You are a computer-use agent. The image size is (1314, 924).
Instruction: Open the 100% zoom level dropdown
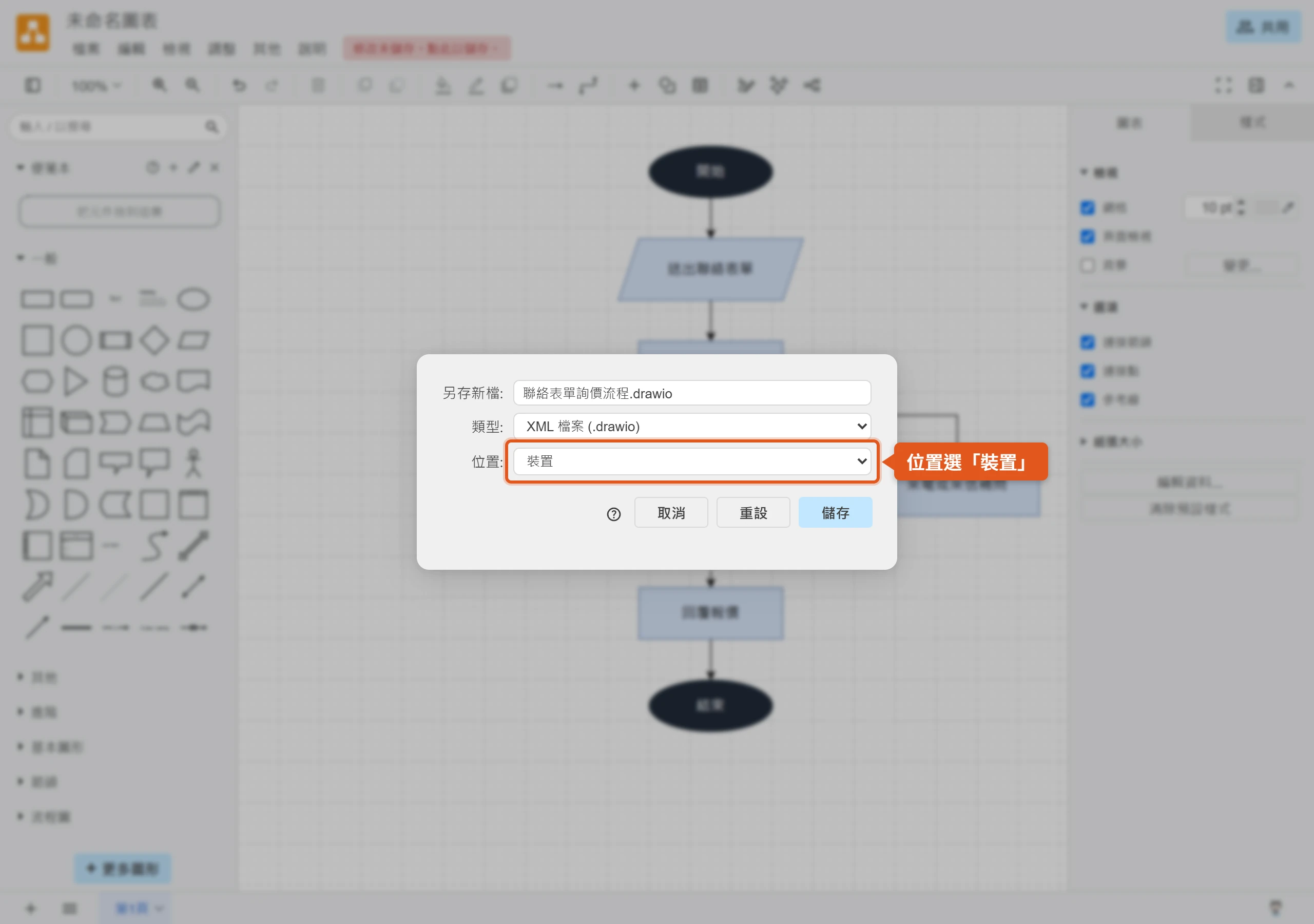pos(96,86)
